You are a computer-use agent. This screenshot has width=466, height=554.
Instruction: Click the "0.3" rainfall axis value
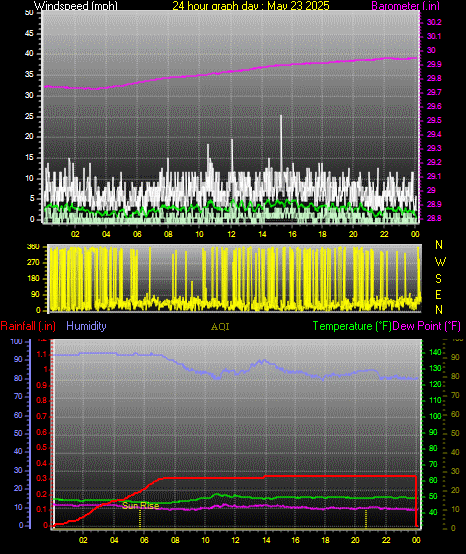coord(42,478)
